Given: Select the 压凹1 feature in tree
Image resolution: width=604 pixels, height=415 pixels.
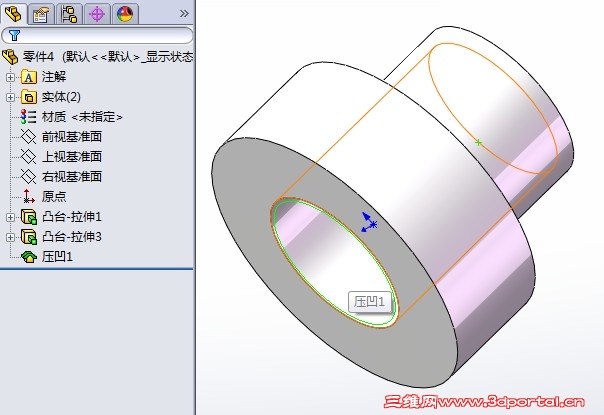Looking at the screenshot, I should tap(57, 257).
